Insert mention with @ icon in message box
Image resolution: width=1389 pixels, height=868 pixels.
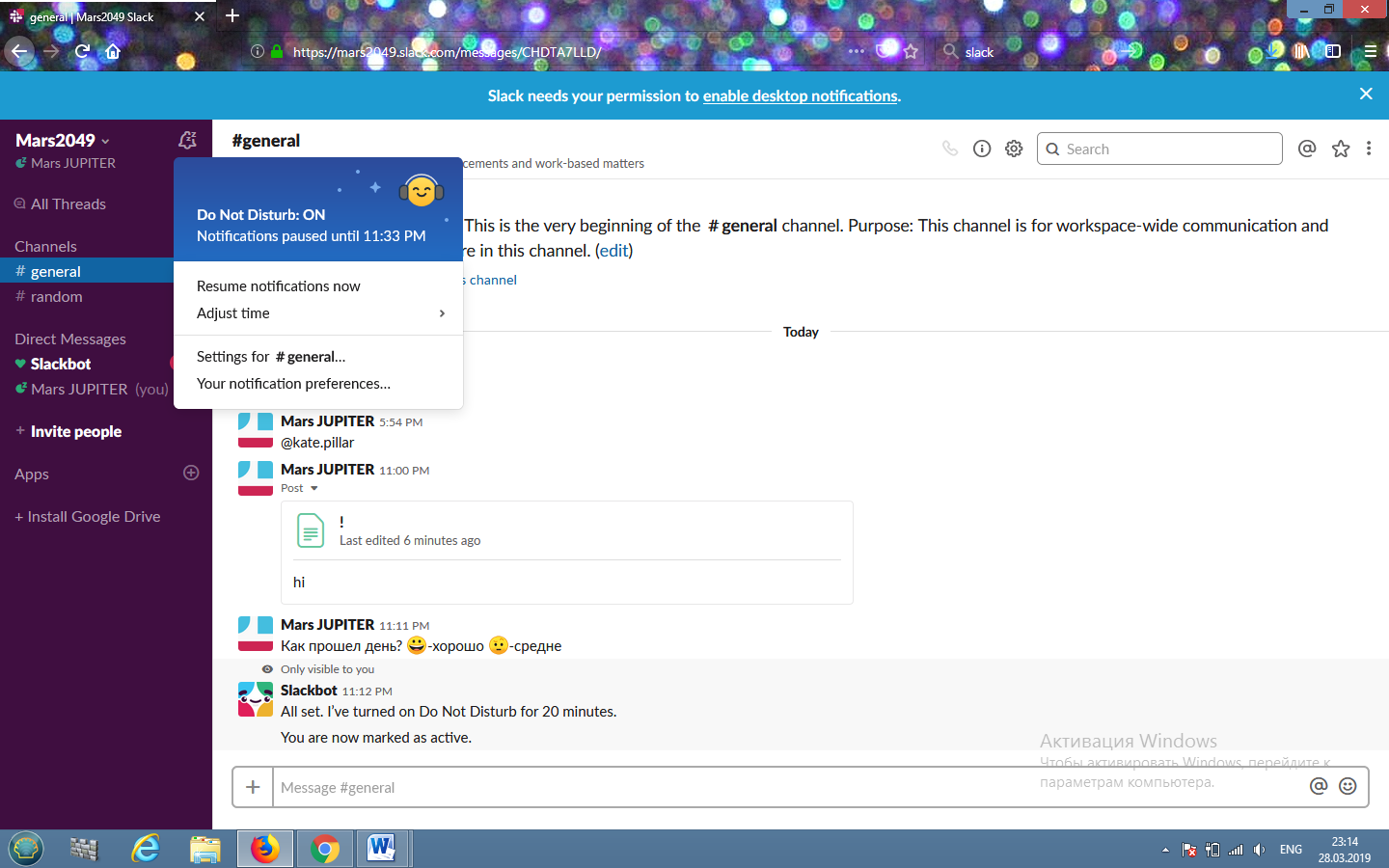click(x=1319, y=786)
